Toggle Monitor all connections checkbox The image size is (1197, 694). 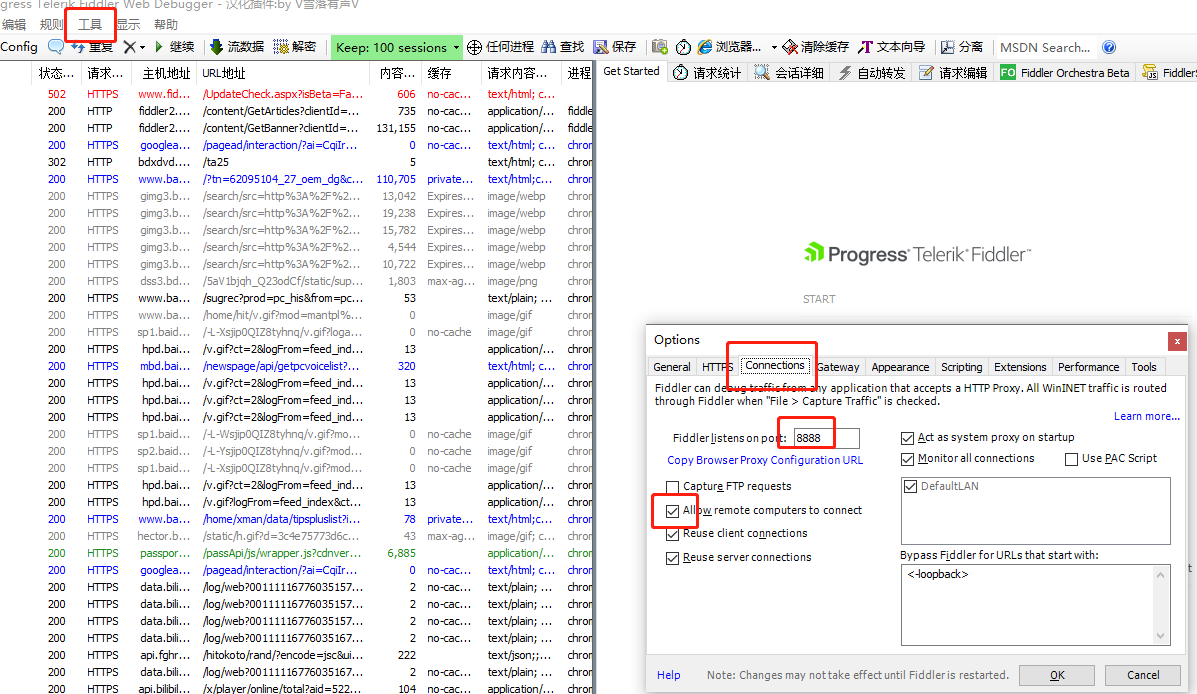point(908,459)
